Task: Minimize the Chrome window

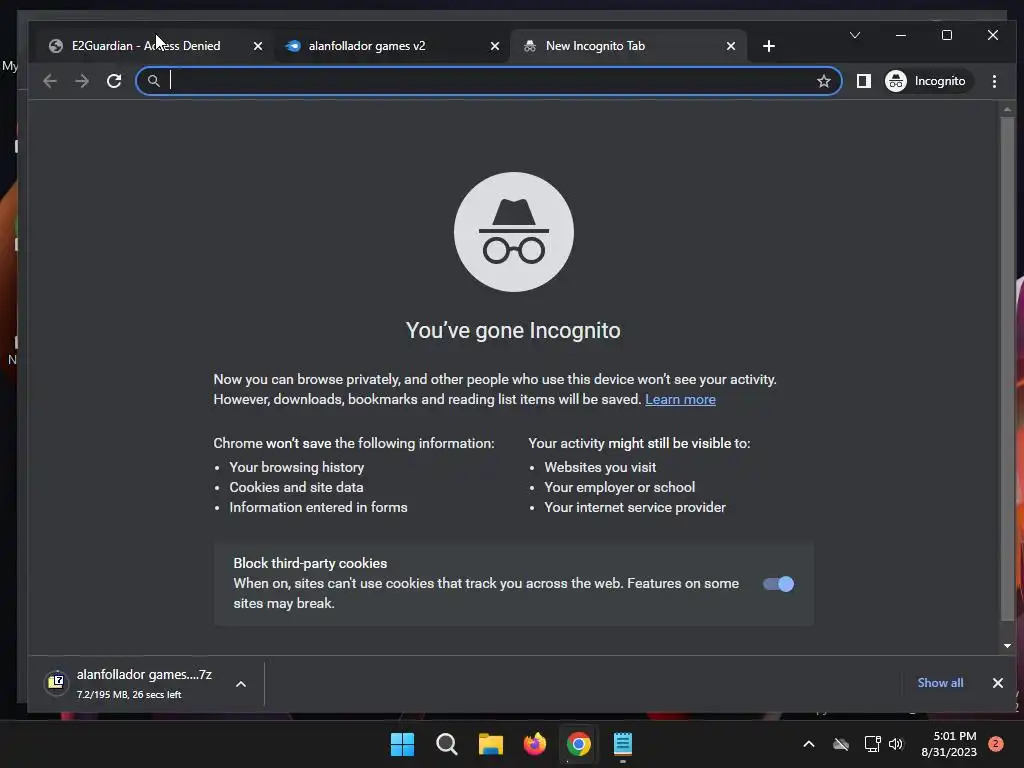Action: [x=901, y=35]
